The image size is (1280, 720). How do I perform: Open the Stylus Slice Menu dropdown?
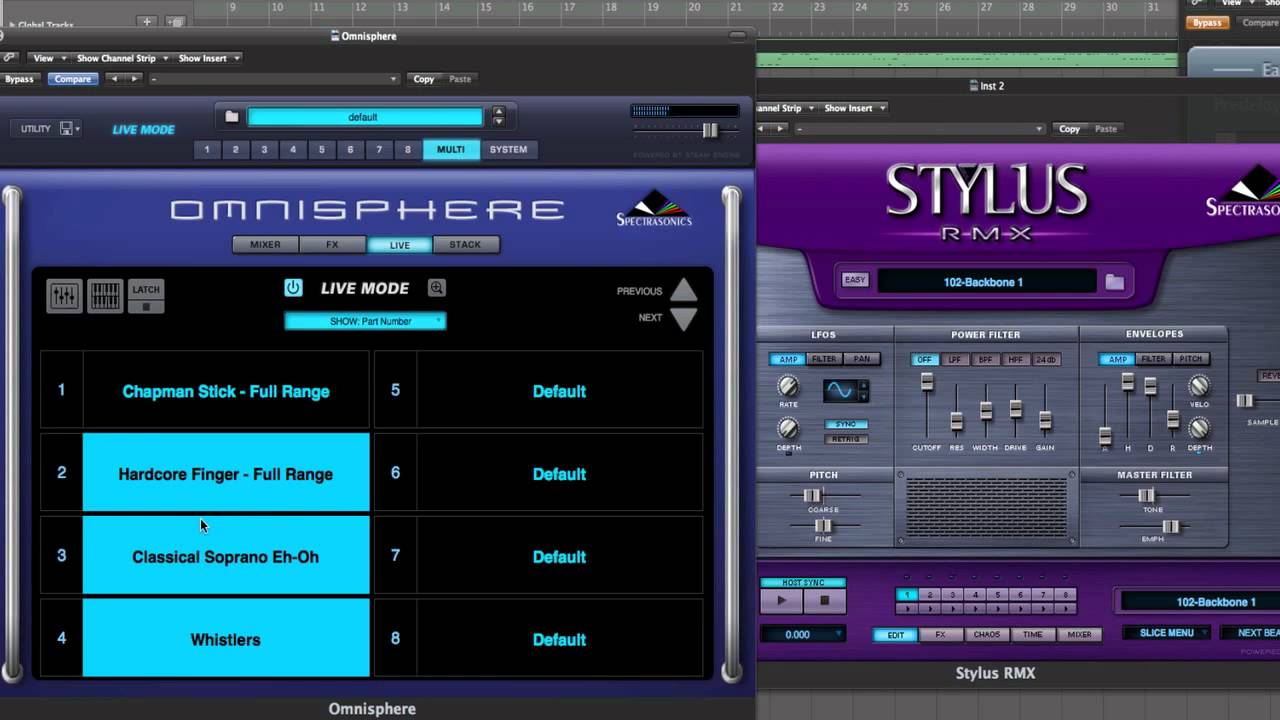click(1167, 633)
